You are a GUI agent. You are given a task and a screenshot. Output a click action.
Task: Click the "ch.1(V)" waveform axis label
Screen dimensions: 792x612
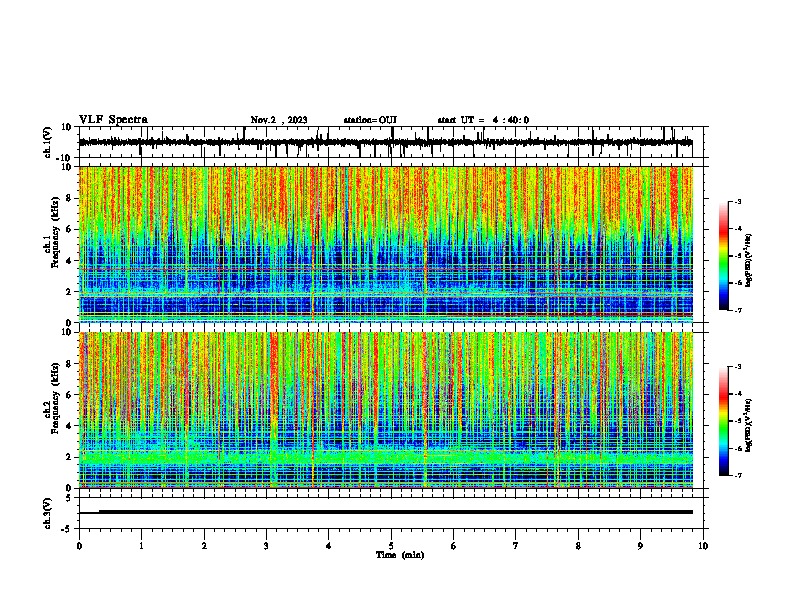pyautogui.click(x=48, y=142)
